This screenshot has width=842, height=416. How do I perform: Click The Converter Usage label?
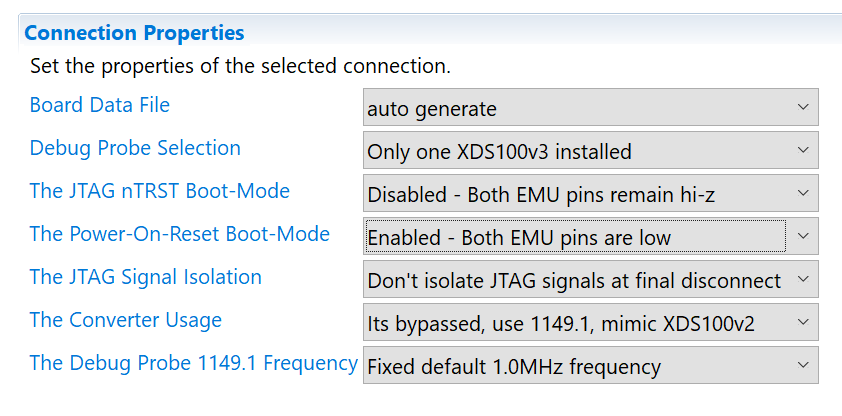126,320
